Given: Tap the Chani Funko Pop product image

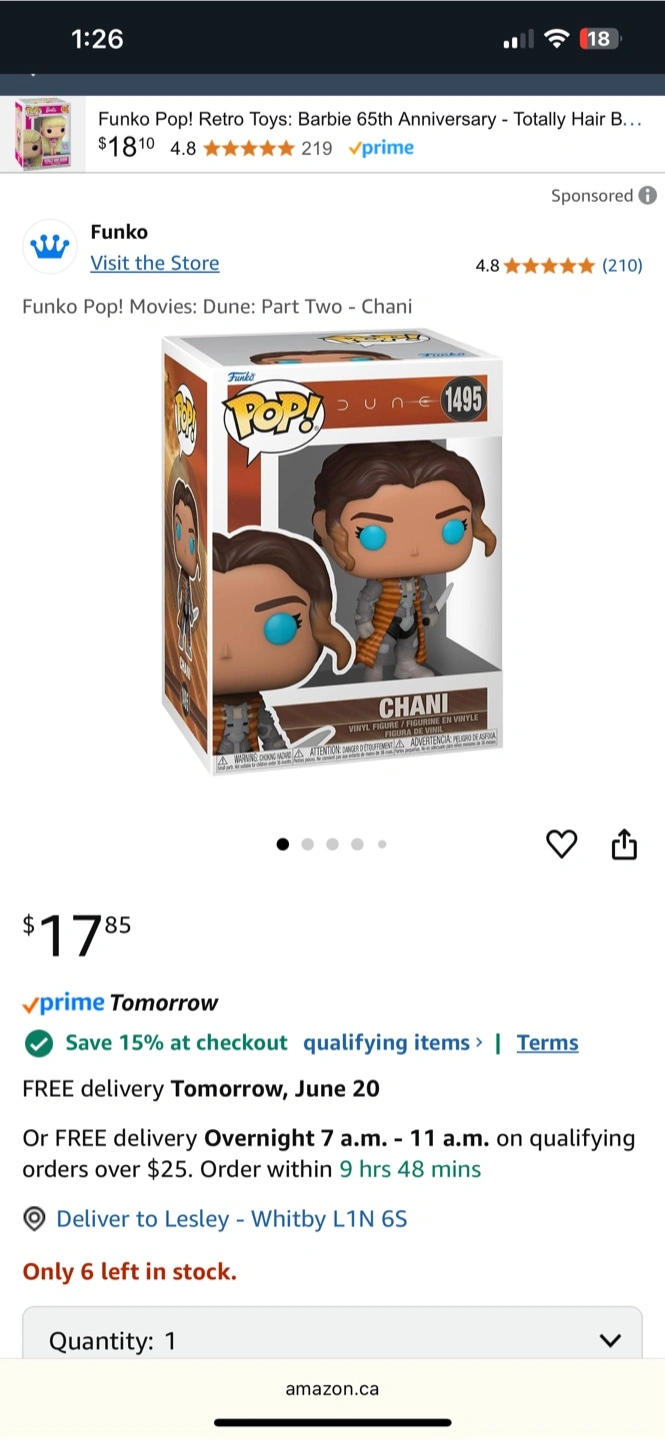Looking at the screenshot, I should coord(332,553).
